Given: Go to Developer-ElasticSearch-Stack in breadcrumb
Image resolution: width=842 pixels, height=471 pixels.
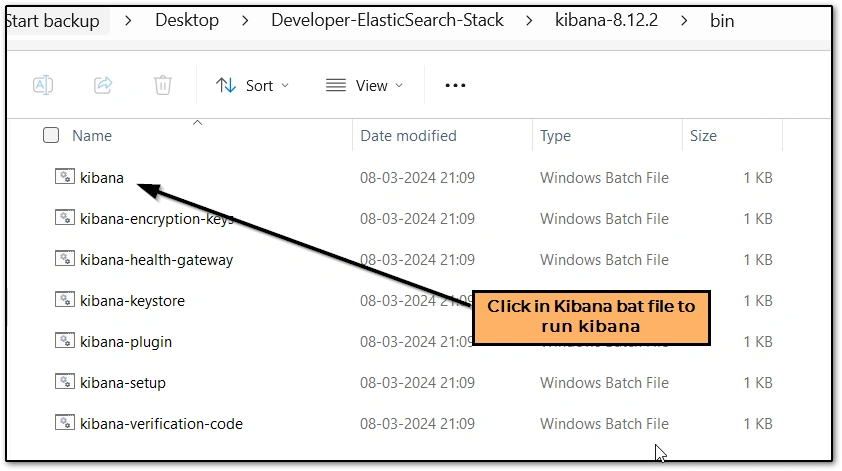Looking at the screenshot, I should coord(387,20).
